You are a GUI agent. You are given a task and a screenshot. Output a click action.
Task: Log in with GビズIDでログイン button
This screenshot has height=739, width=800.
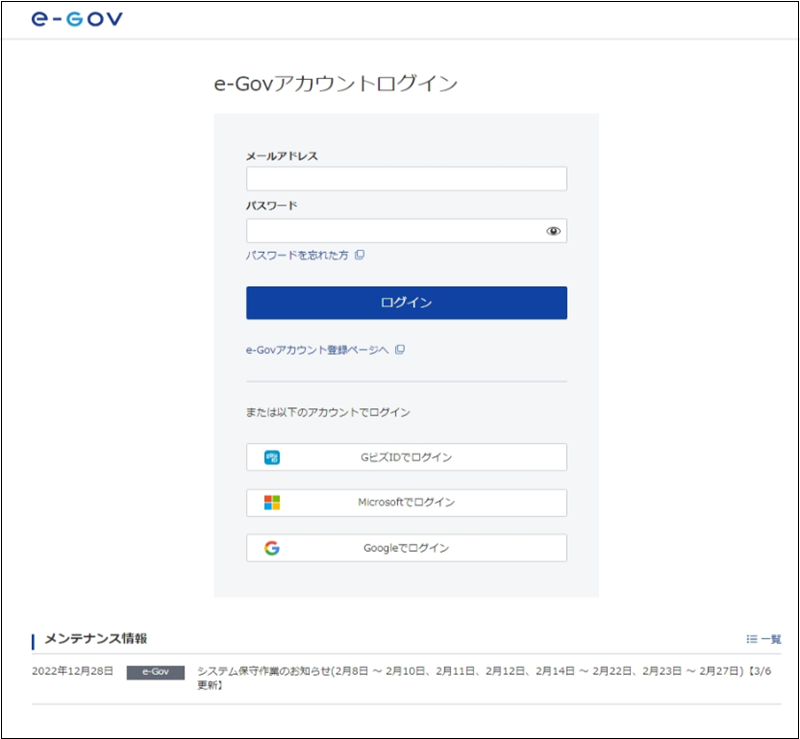406,457
